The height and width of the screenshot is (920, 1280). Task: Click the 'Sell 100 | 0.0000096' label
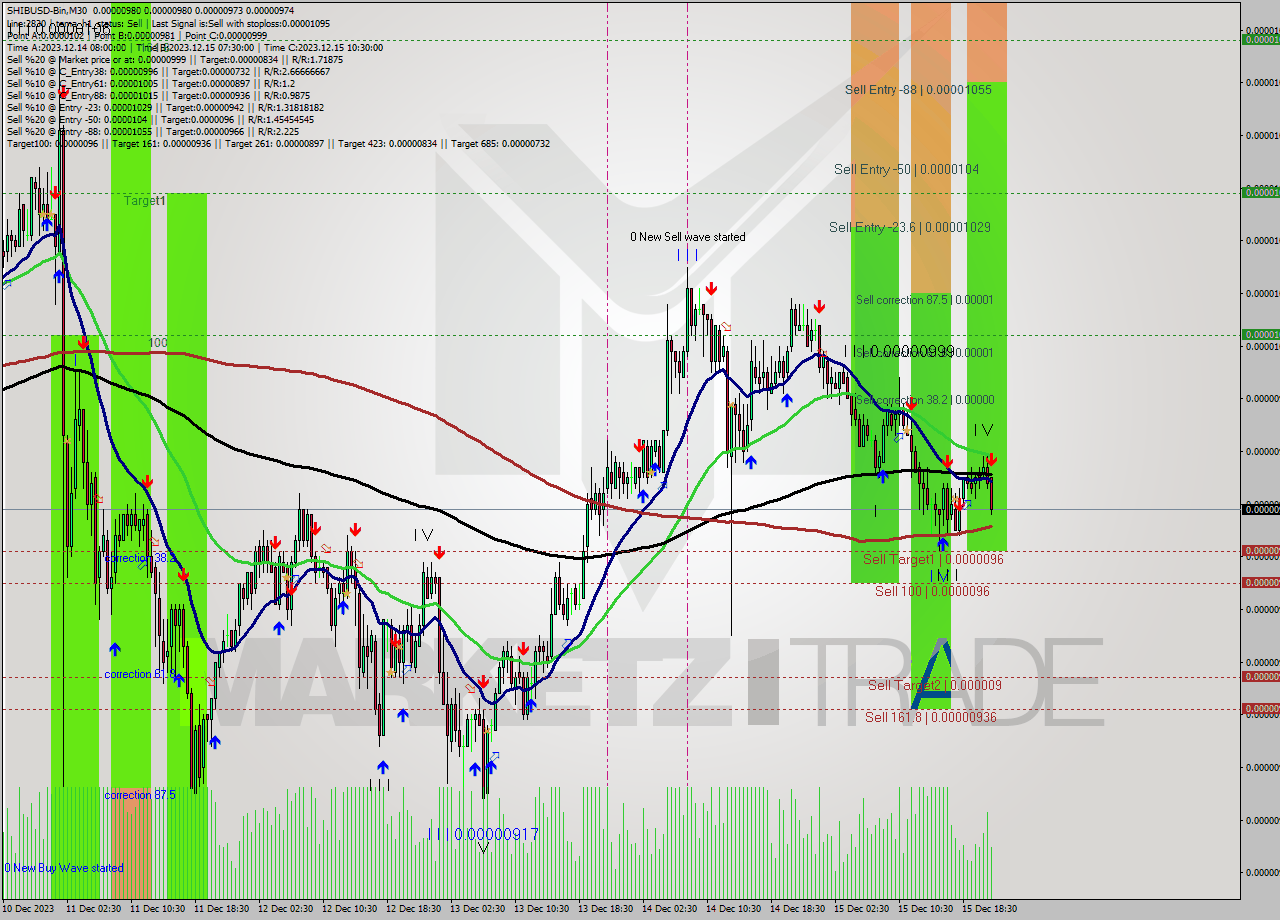click(932, 591)
